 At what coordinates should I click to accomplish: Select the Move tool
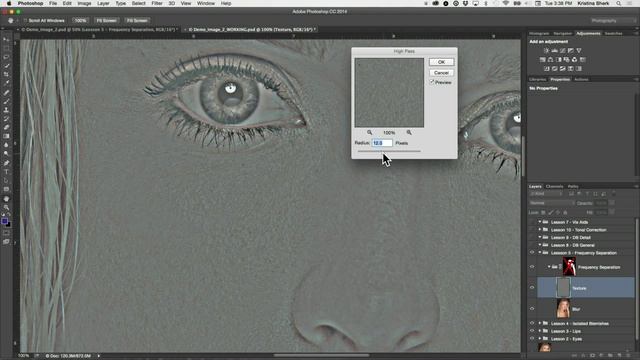6,39
